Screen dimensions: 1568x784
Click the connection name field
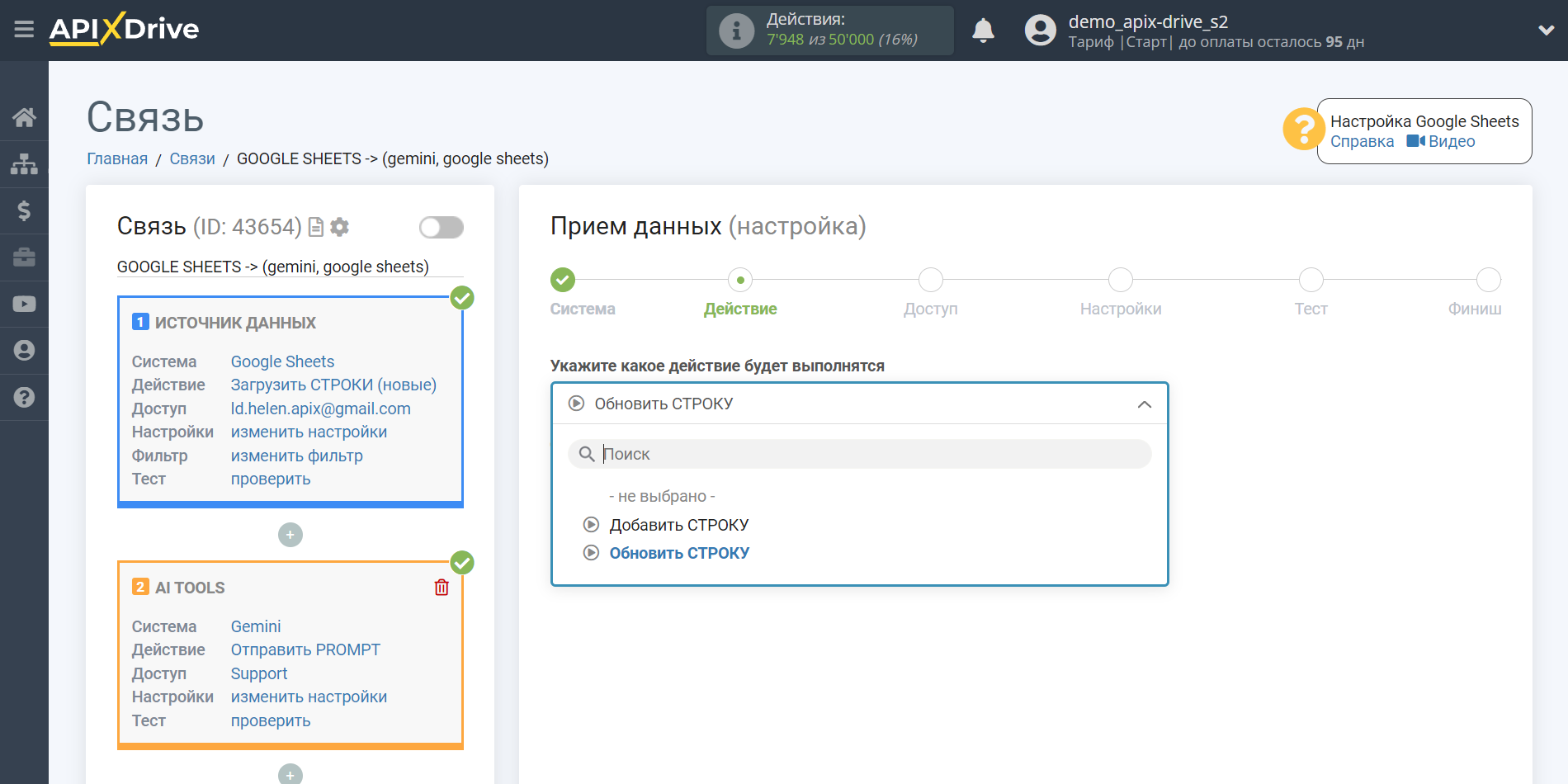tap(290, 267)
